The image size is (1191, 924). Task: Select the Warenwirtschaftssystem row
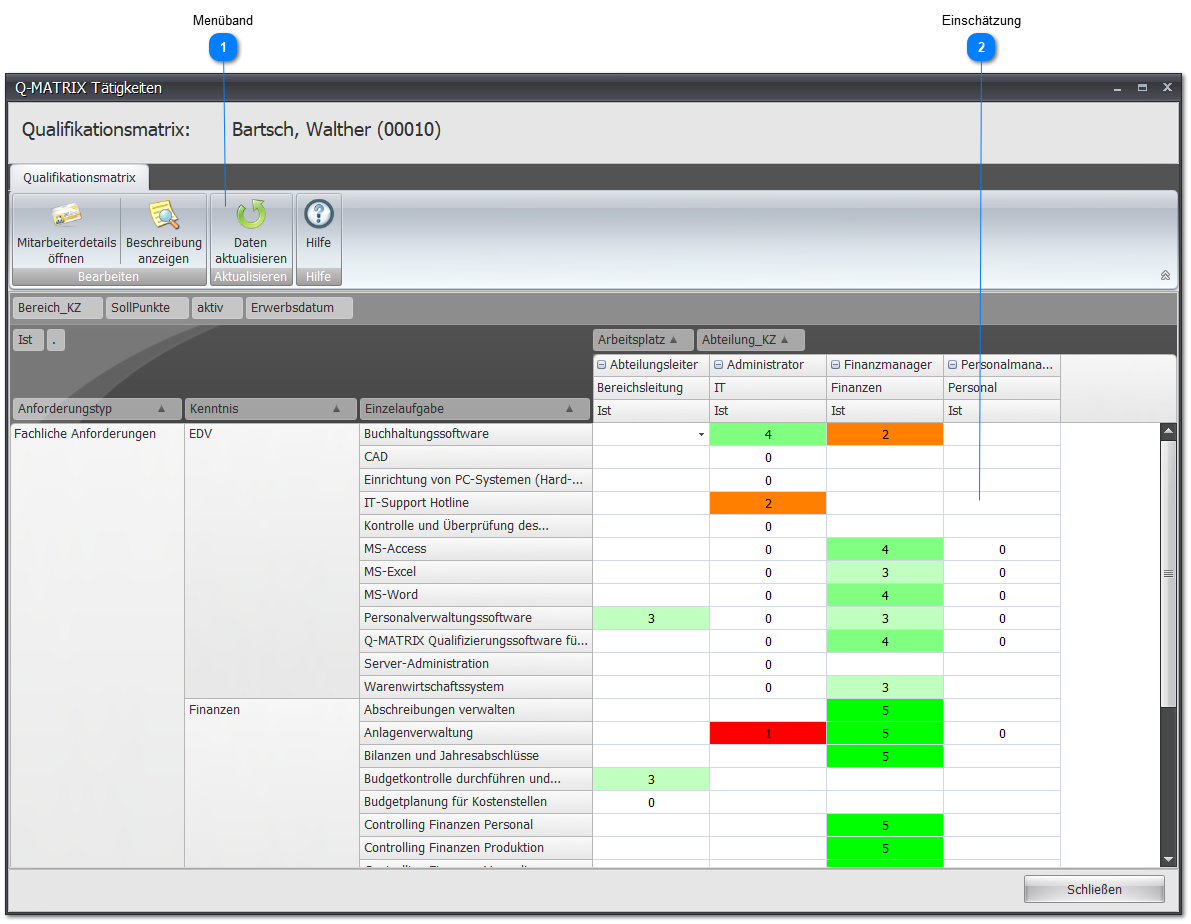tap(475, 686)
